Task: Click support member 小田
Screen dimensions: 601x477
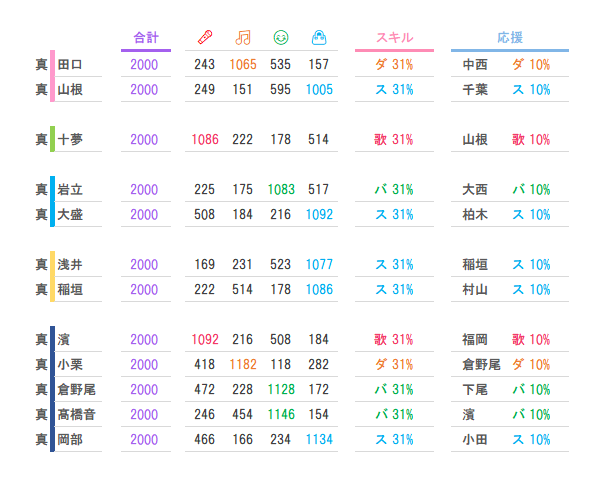Action: tap(475, 439)
